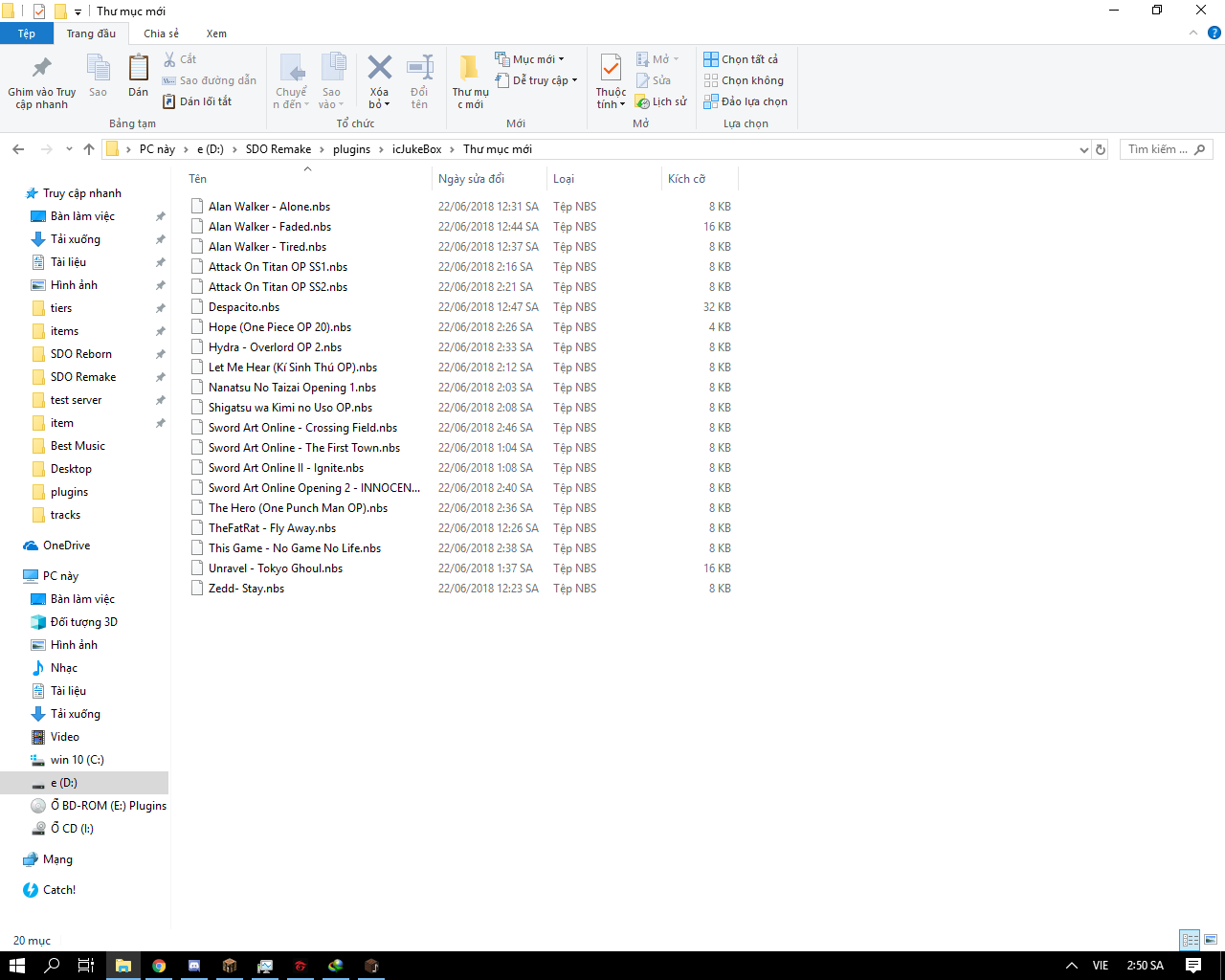This screenshot has height=980, width=1225.
Task: Sort by the Loại column header
Action: [604, 179]
